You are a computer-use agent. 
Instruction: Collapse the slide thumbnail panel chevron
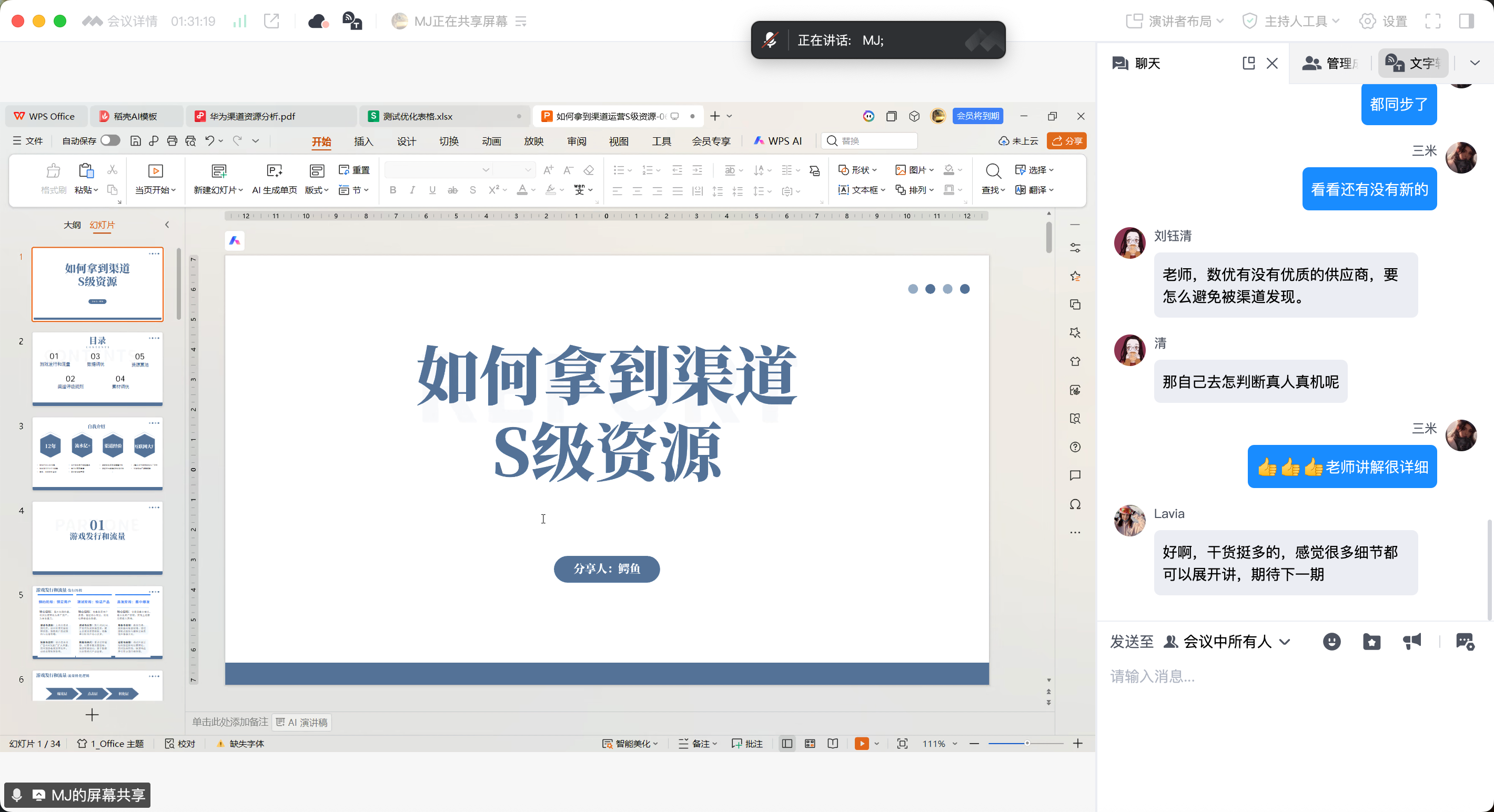click(167, 225)
